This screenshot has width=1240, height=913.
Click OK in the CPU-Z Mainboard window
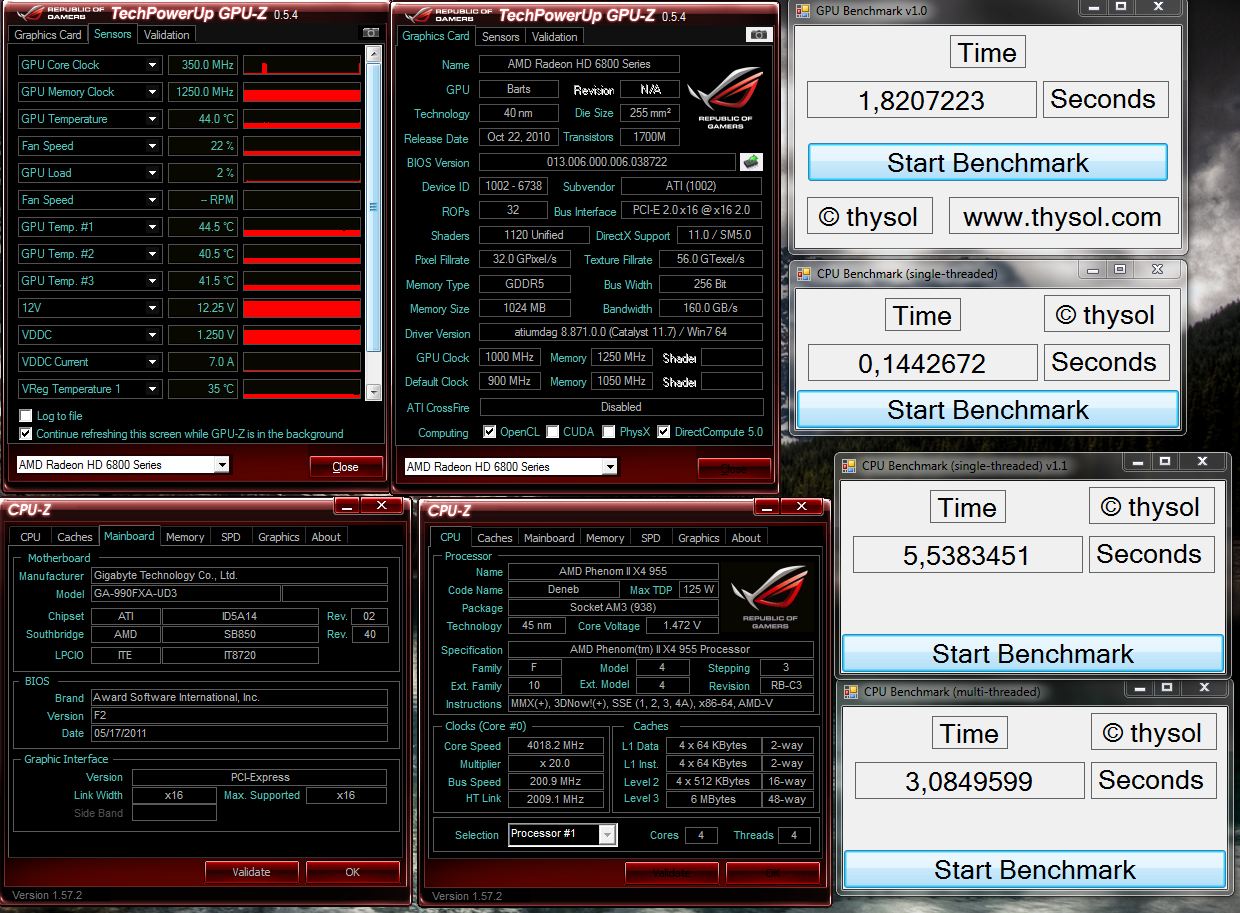(353, 872)
